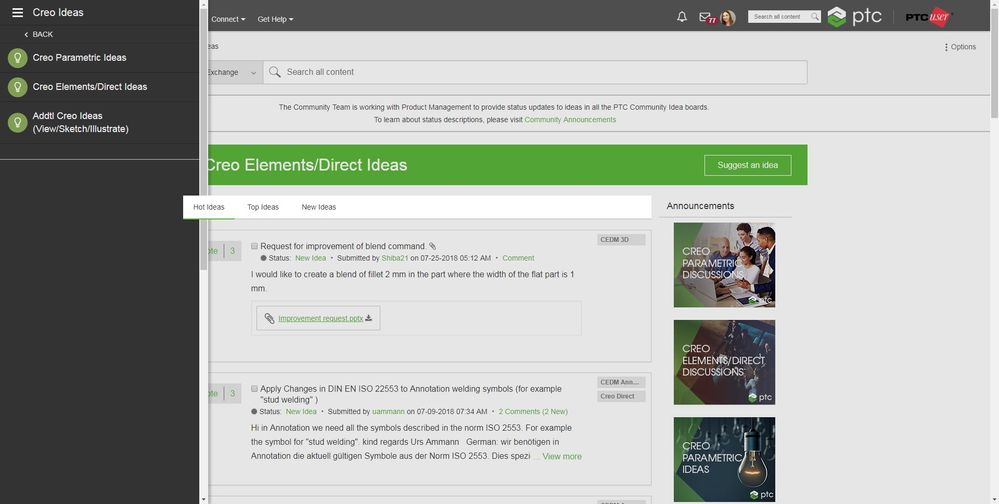
Task: Click the side menu scroll down arrow
Action: [204, 500]
